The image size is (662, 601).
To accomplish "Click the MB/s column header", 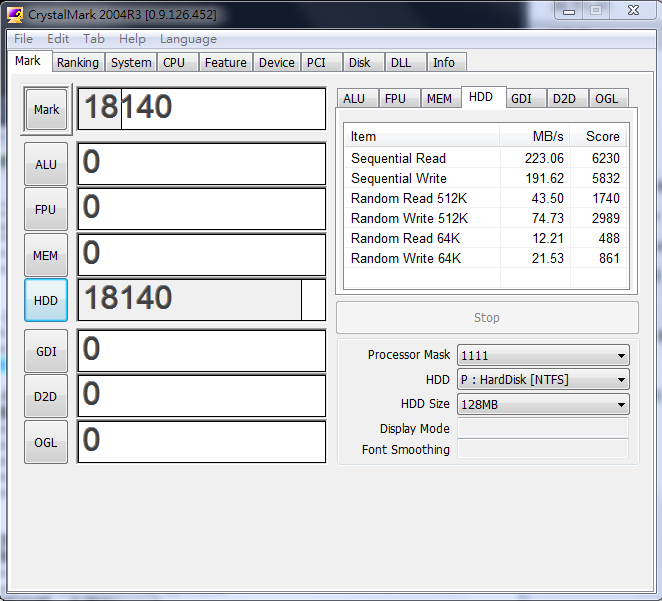I will (x=535, y=136).
